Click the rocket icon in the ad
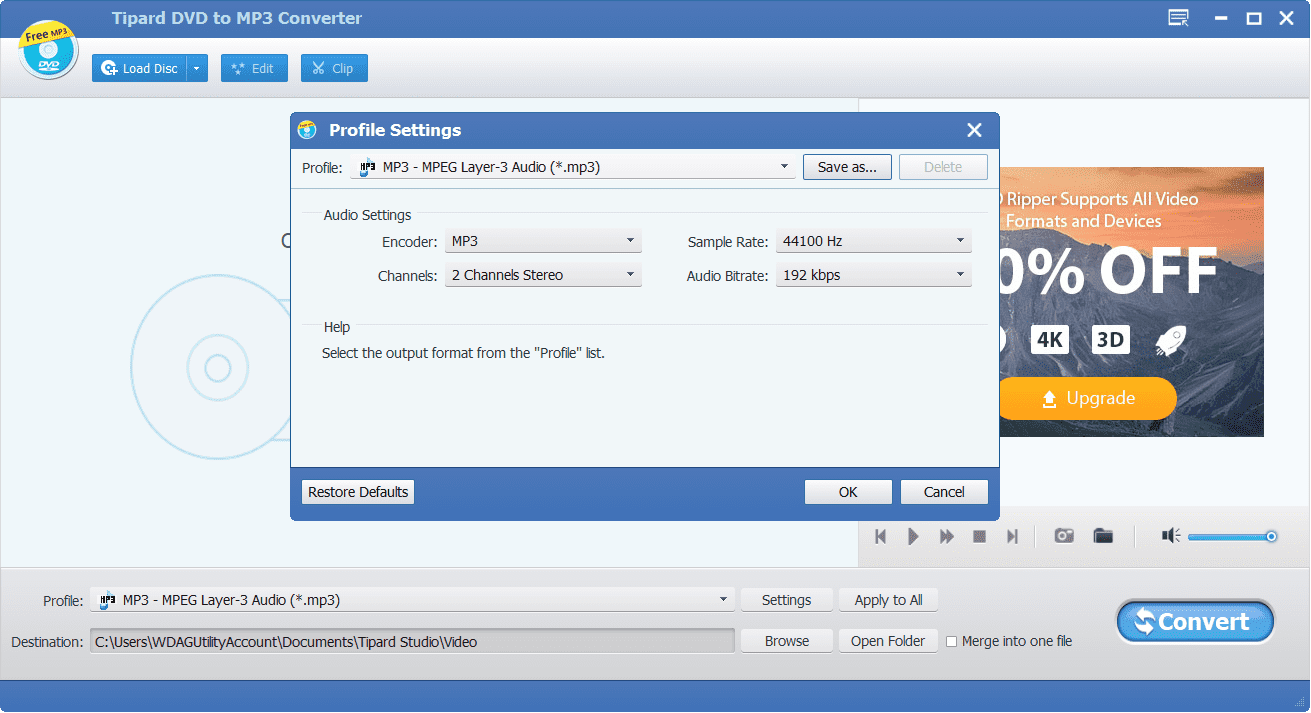 click(1171, 340)
